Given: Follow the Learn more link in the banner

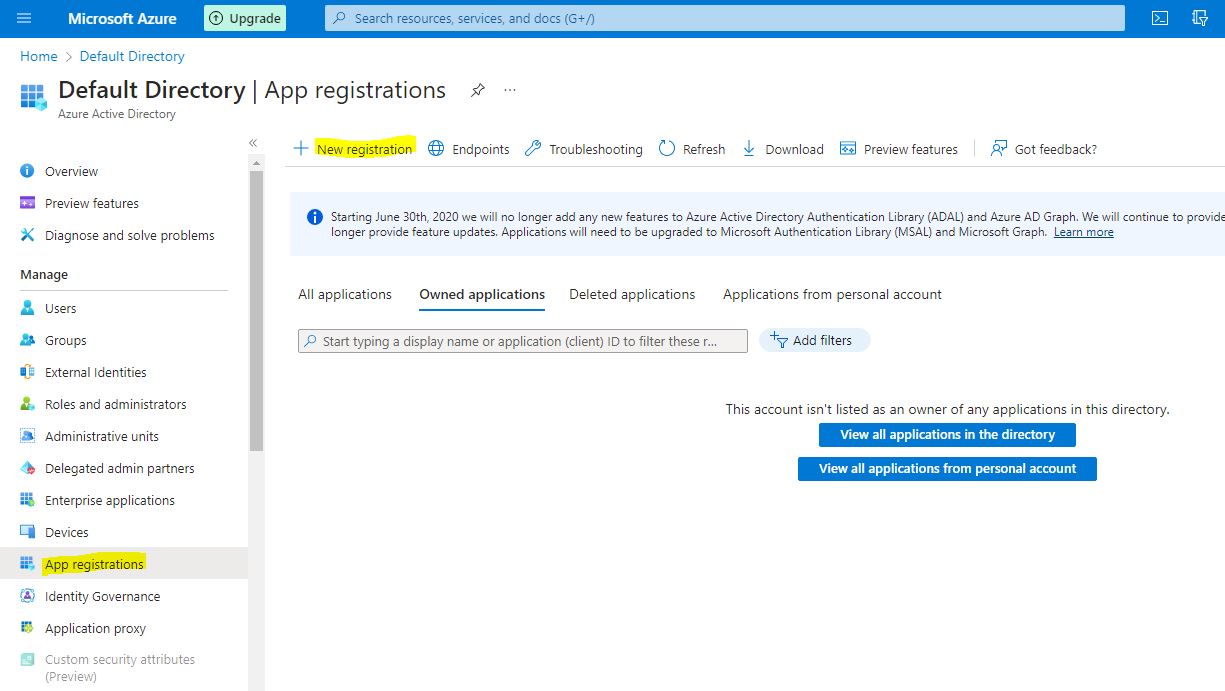Looking at the screenshot, I should (x=1083, y=232).
